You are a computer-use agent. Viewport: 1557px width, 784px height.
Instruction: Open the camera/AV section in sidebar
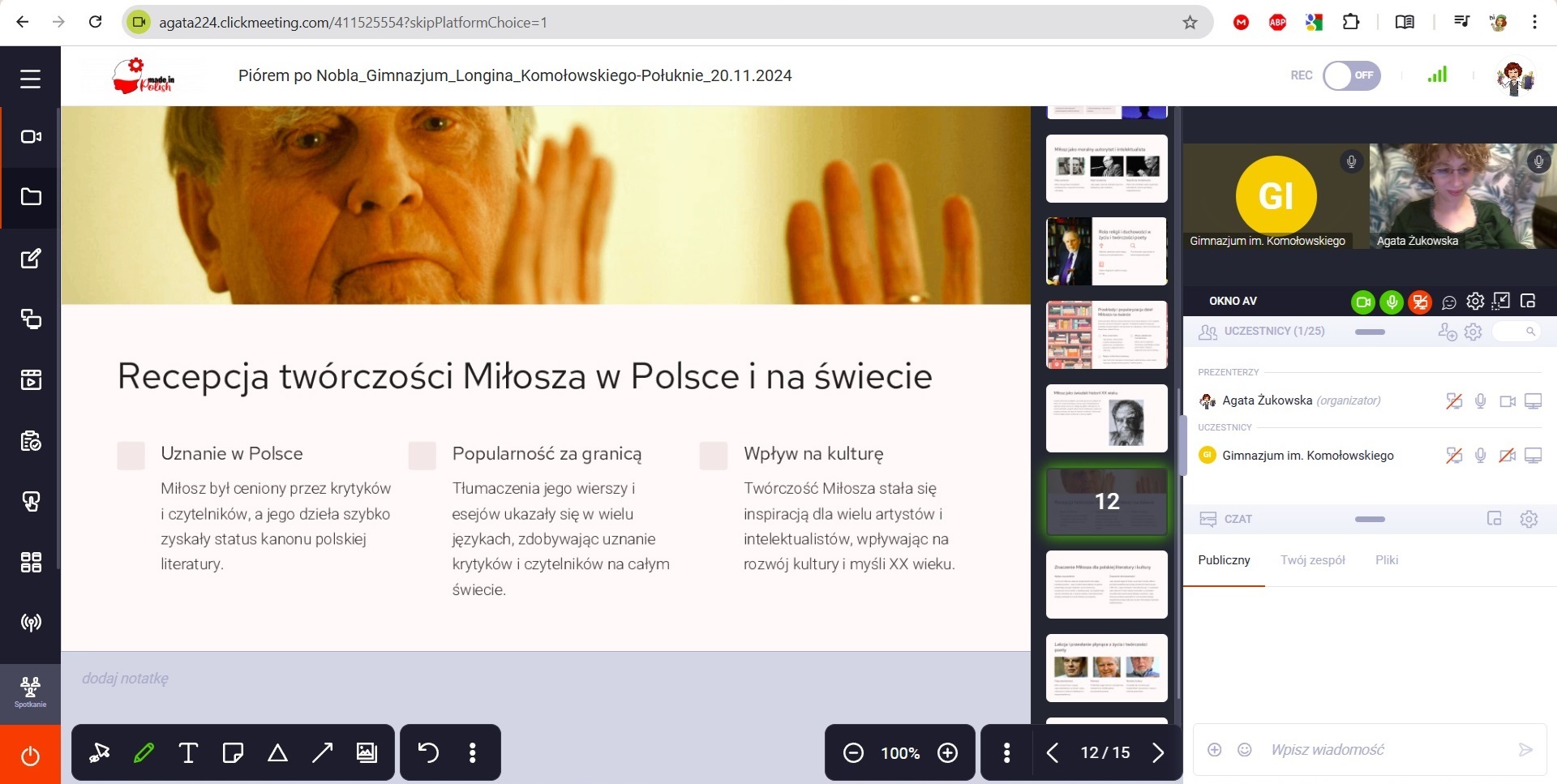pyautogui.click(x=31, y=137)
